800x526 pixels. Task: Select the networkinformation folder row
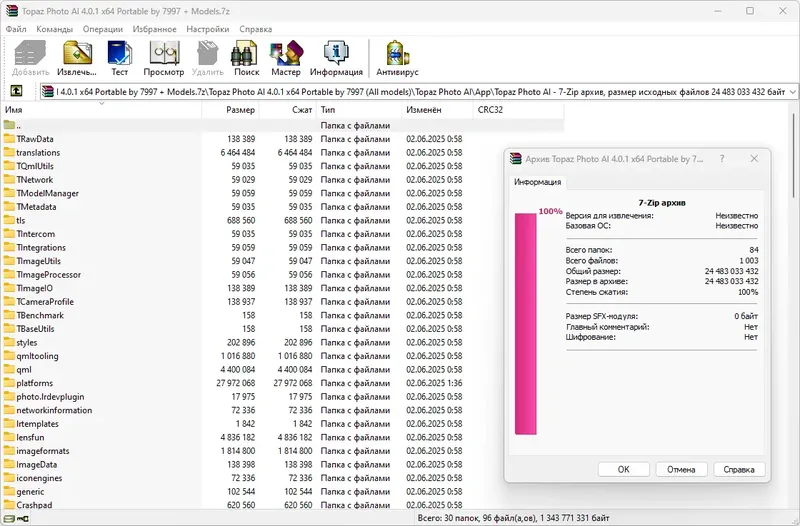[x=283, y=410]
